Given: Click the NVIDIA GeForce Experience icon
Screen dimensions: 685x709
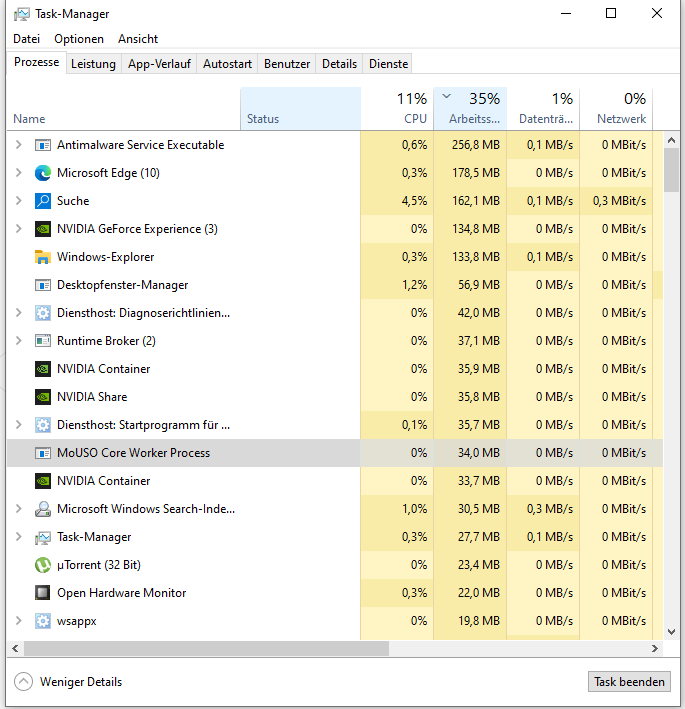Looking at the screenshot, I should 43,229.
